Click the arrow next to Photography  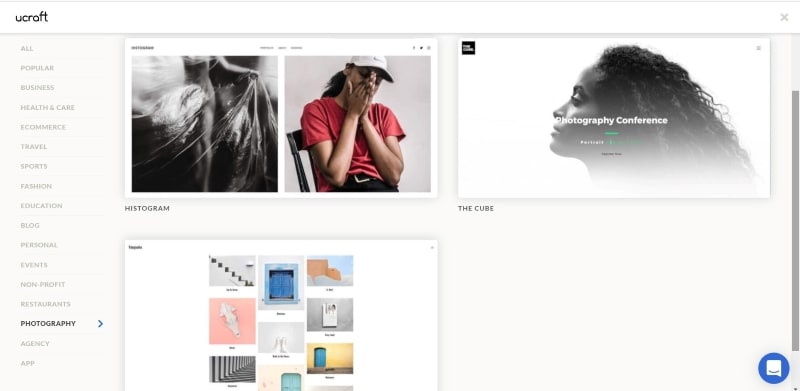point(101,324)
